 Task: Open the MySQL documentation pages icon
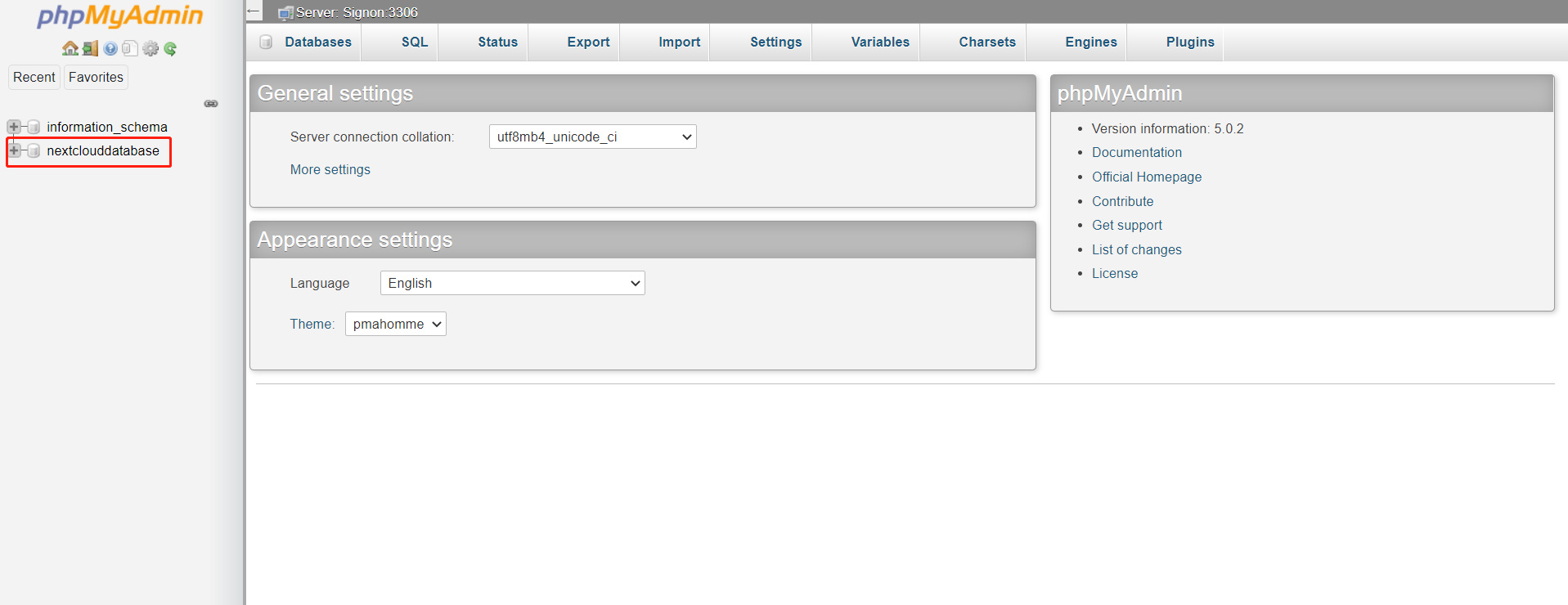pos(130,48)
